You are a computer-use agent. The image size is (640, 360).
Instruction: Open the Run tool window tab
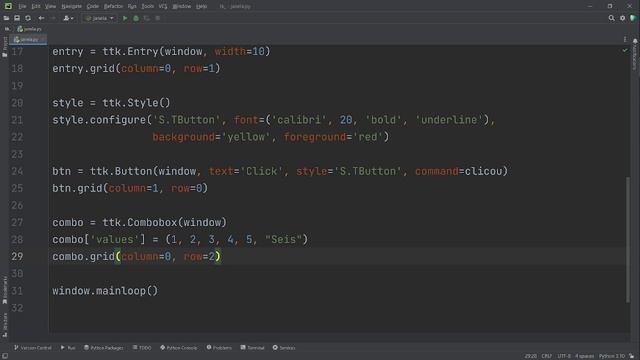pyautogui.click(x=68, y=348)
